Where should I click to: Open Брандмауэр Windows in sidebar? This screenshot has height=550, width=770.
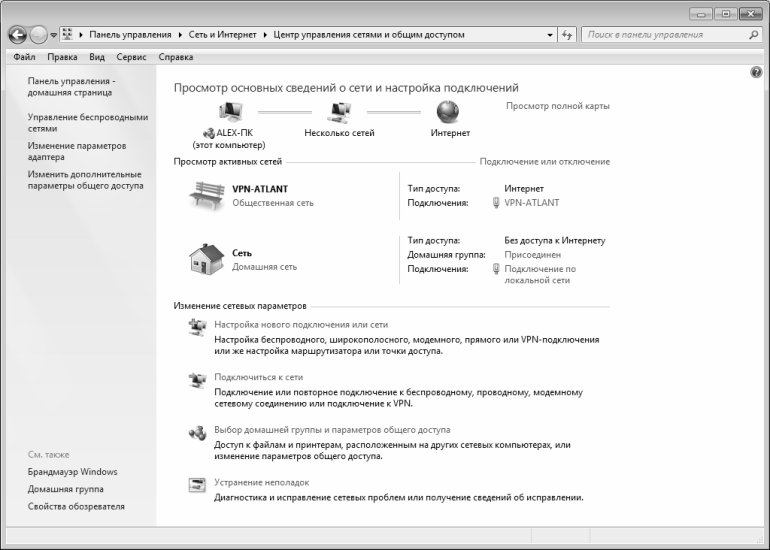pos(72,471)
